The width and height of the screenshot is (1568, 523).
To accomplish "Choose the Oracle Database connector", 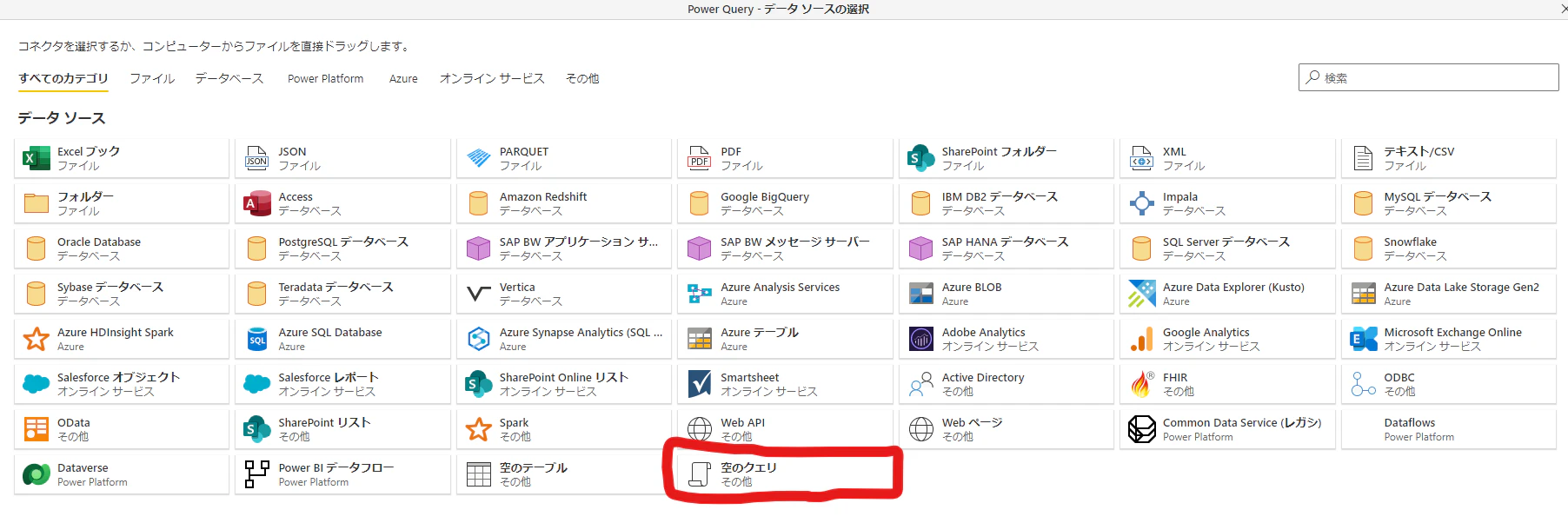I will 122,248.
